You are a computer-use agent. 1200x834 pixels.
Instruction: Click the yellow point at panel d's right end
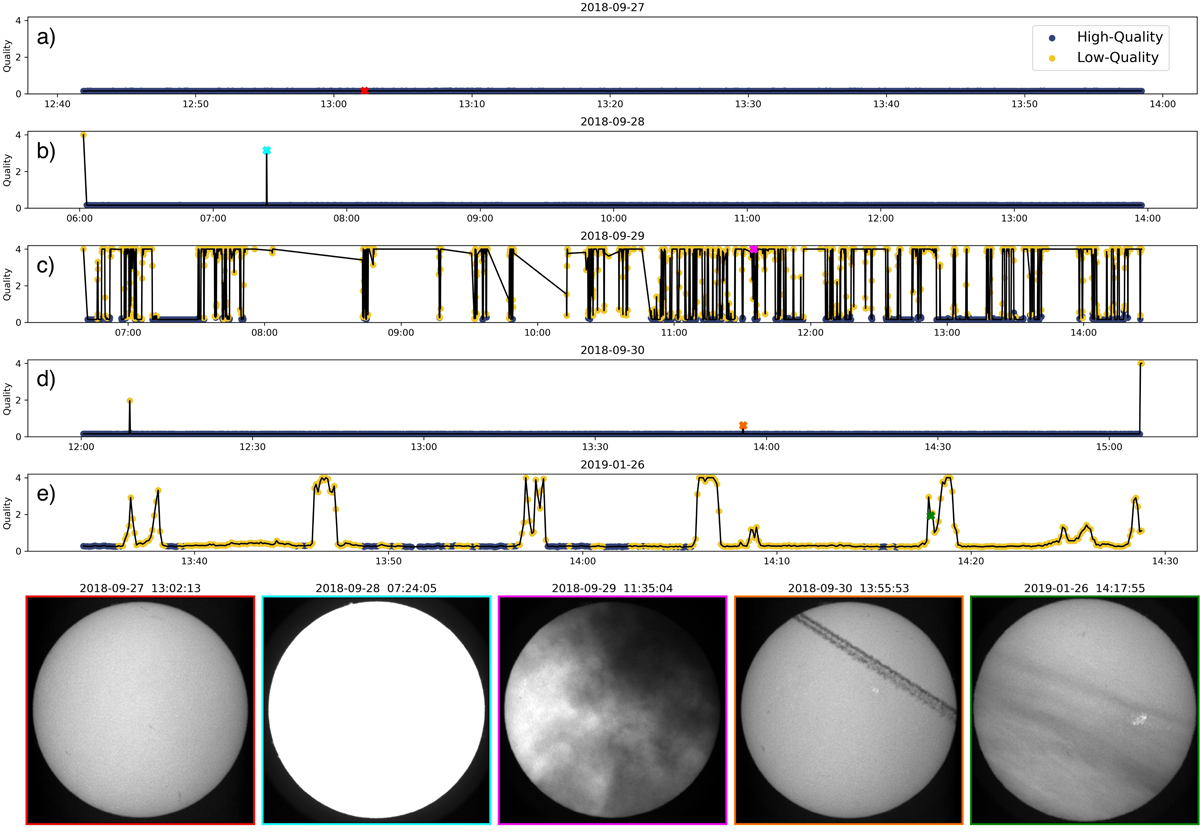click(1141, 363)
